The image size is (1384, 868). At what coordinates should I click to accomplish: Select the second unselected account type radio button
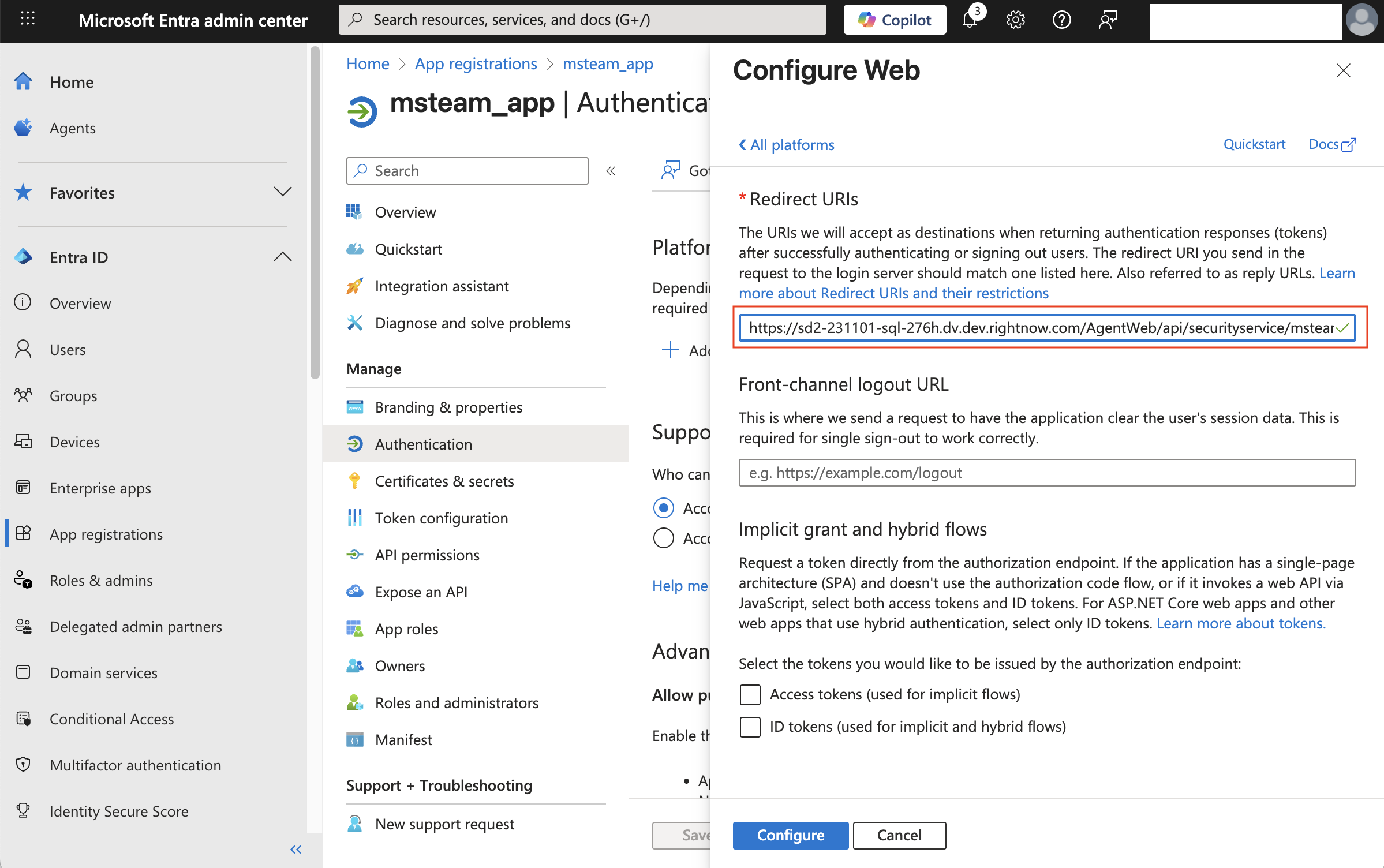[x=663, y=538]
